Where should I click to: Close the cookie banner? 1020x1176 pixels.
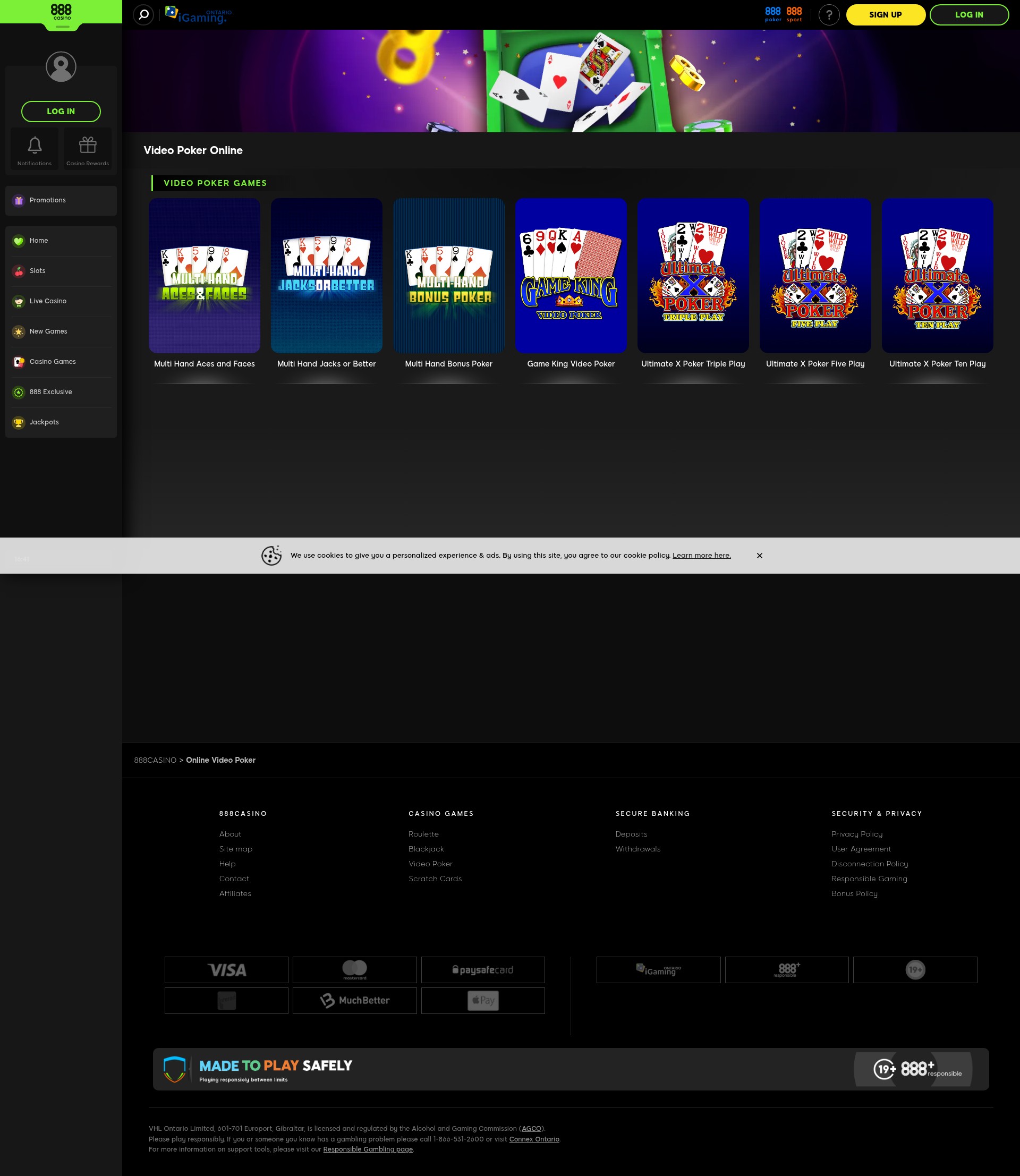click(x=759, y=556)
